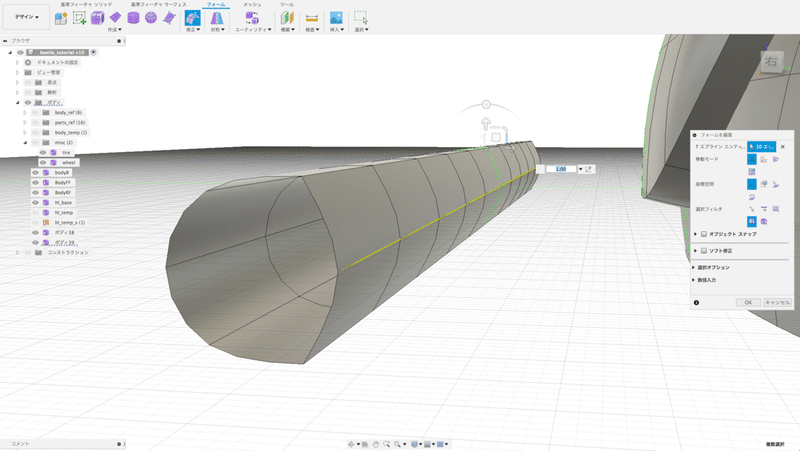
Task: Hide the hl_base body
Action: tap(35, 203)
